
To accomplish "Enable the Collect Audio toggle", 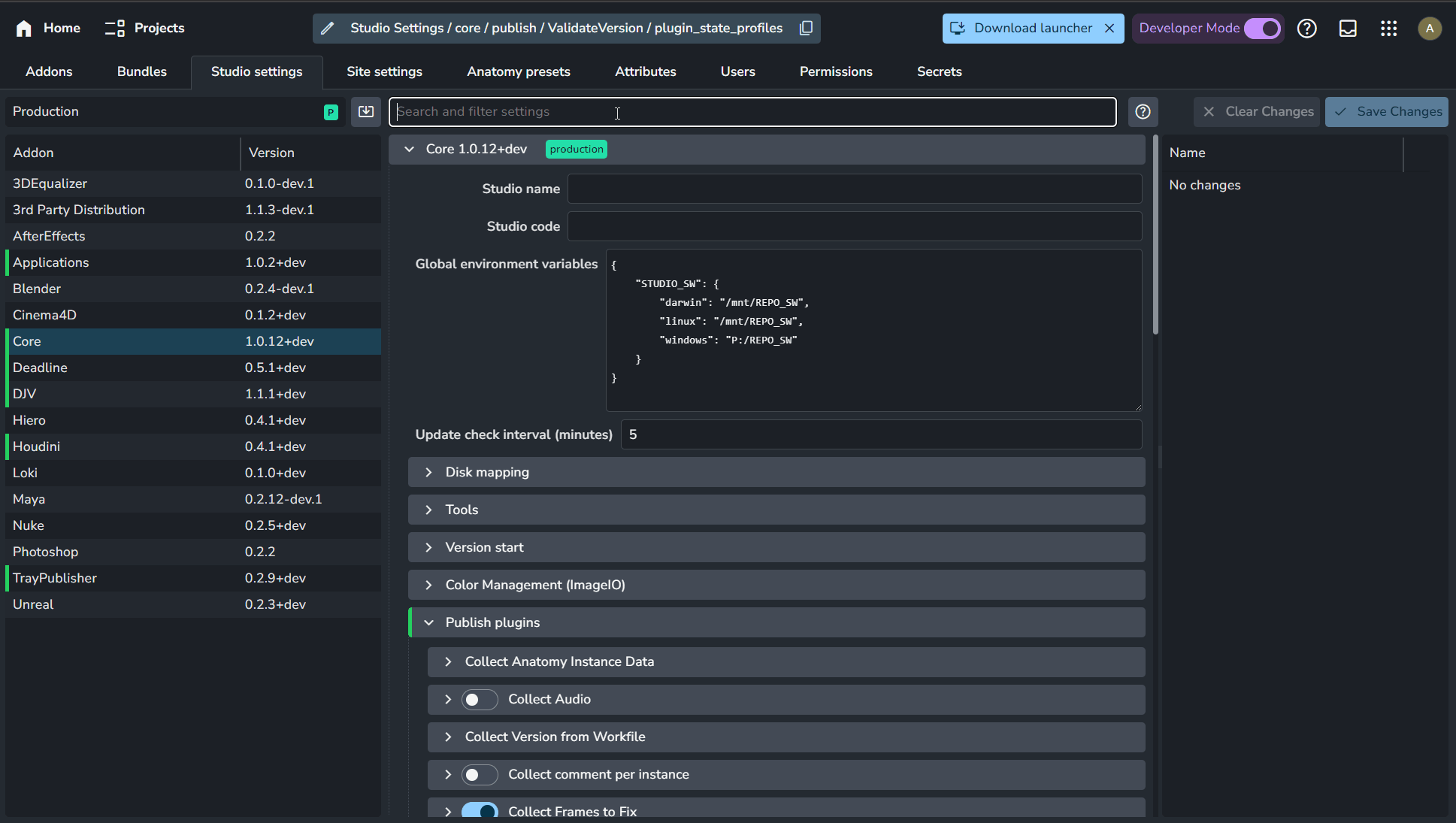I will pyautogui.click(x=479, y=700).
